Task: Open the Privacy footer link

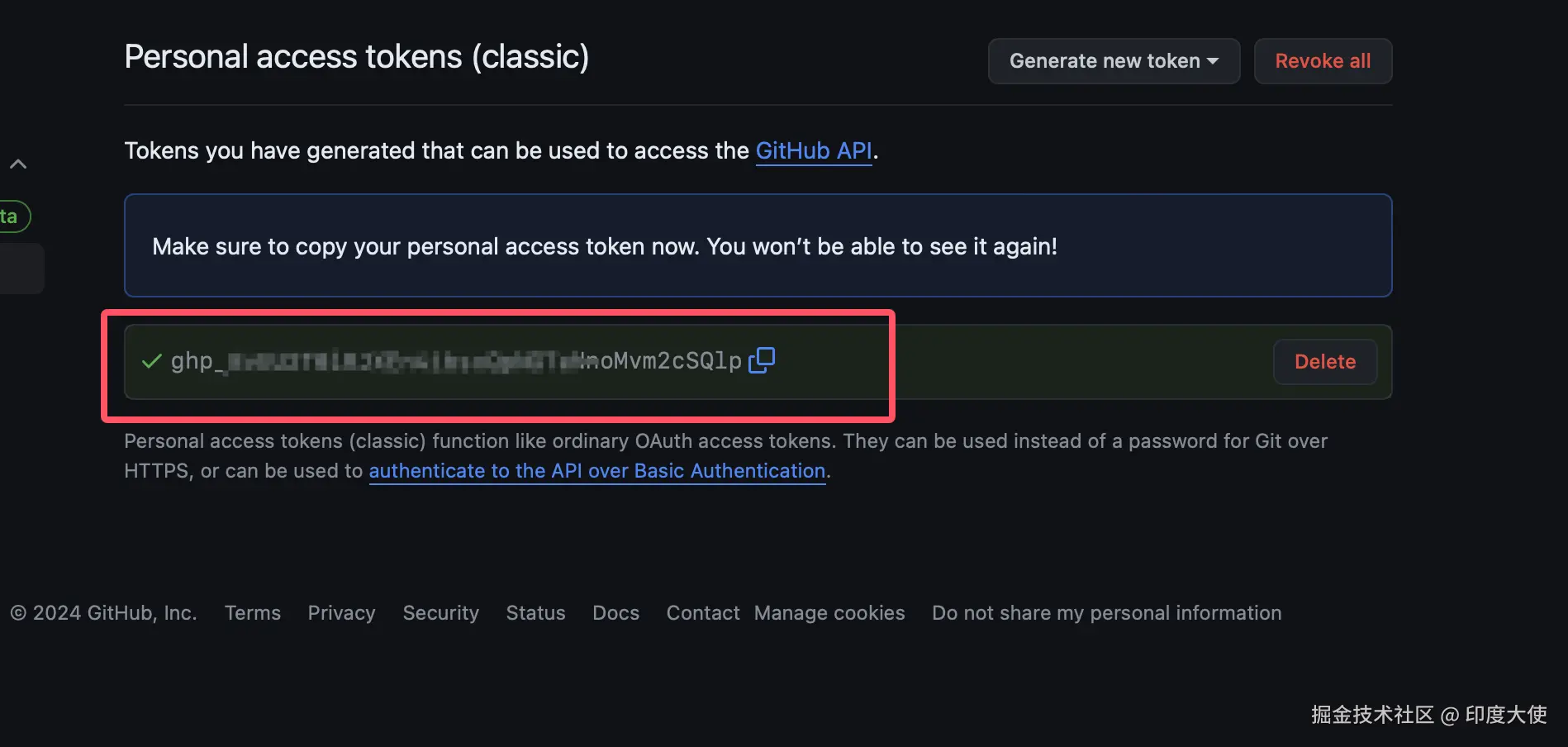Action: [x=341, y=613]
